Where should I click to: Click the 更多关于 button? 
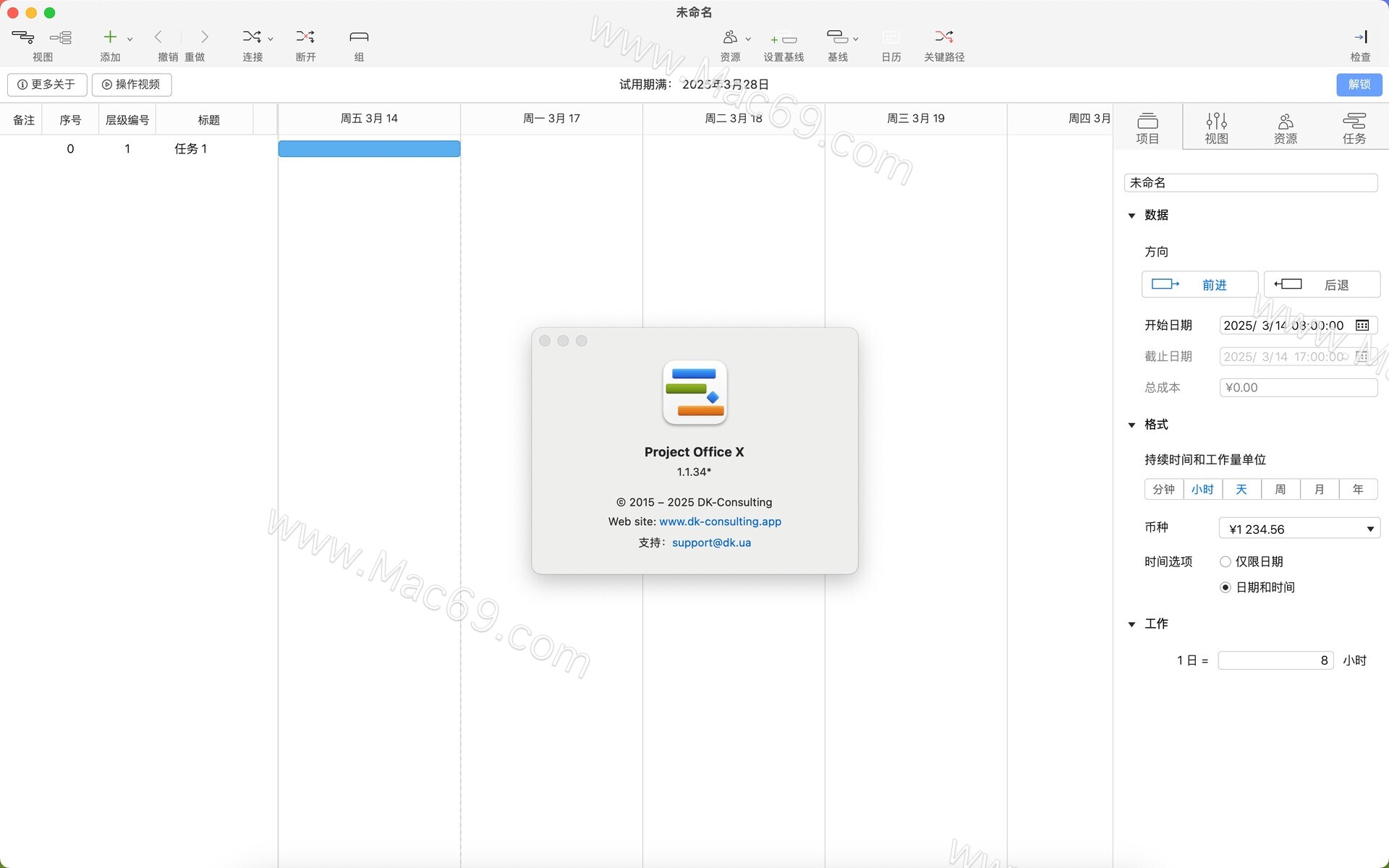click(47, 85)
